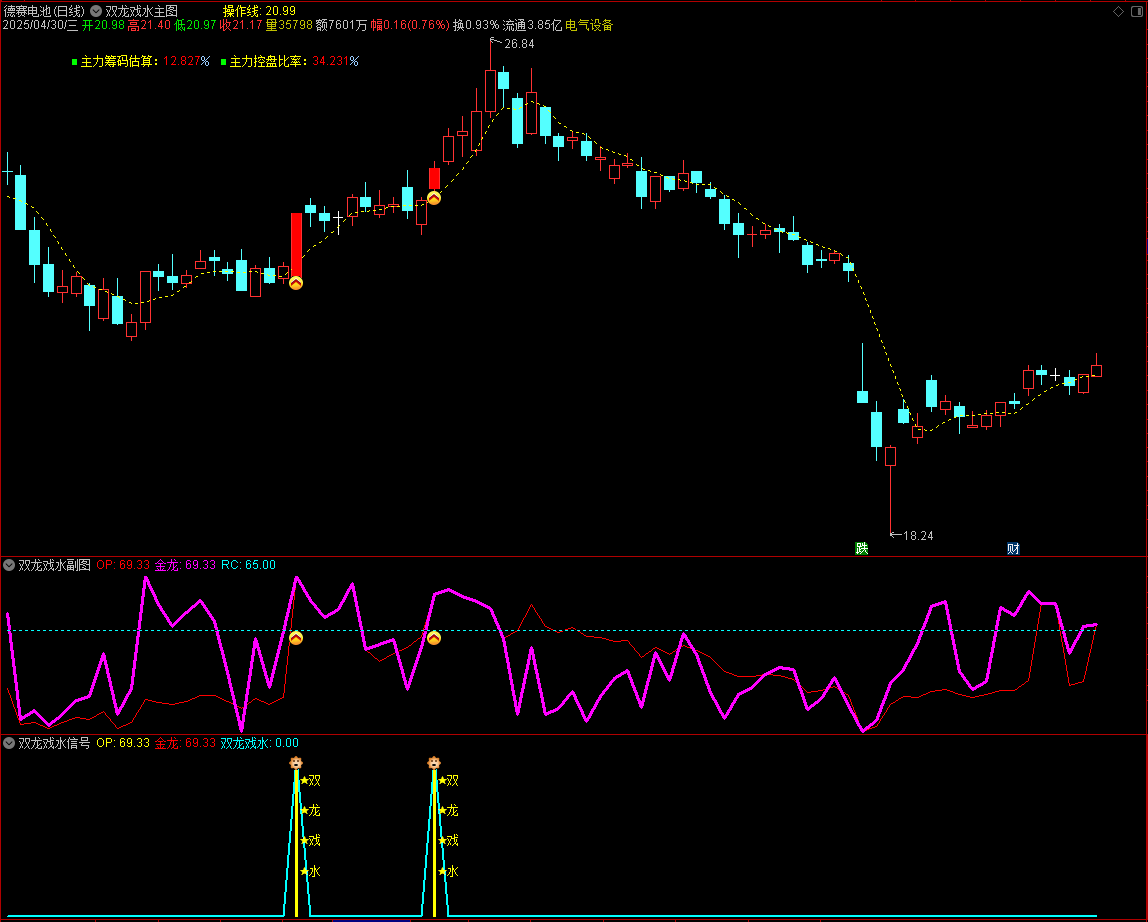Click the diamond icon at top right
Viewport: 1148px width, 922px height.
1118,11
